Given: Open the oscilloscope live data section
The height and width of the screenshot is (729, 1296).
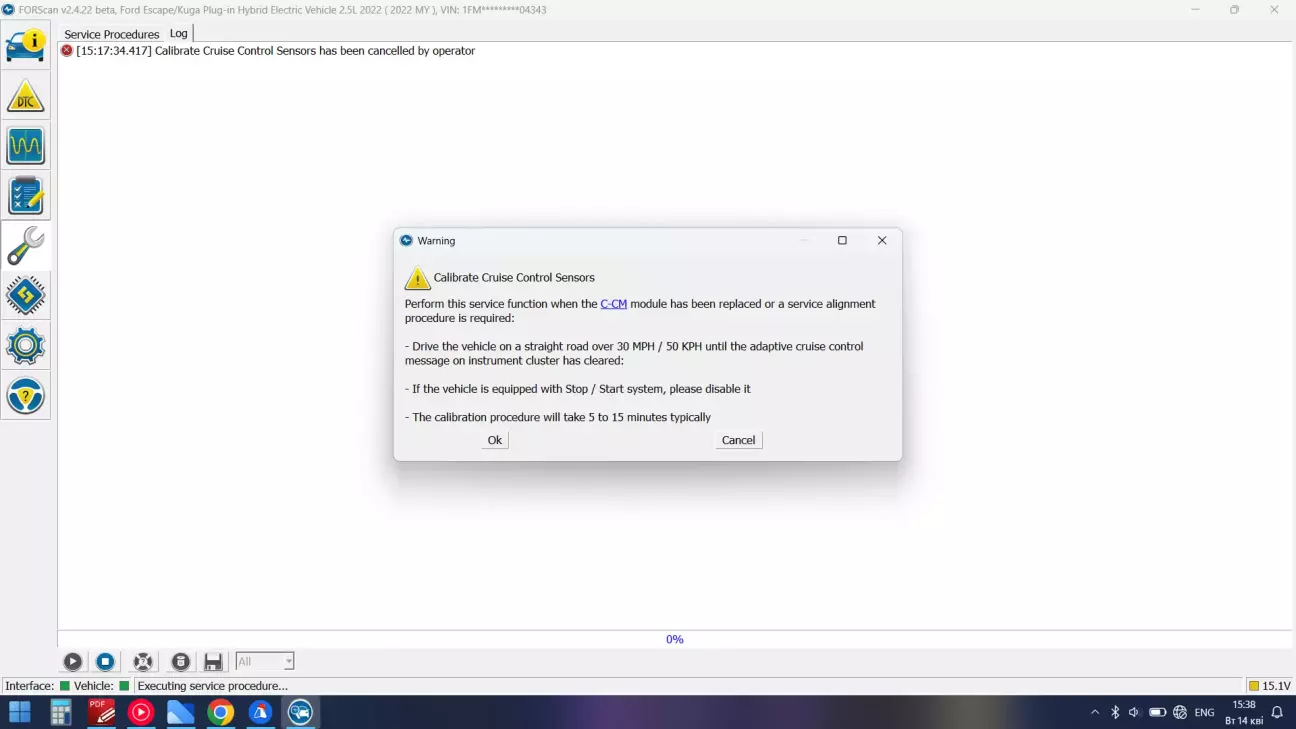Looking at the screenshot, I should pyautogui.click(x=25, y=146).
